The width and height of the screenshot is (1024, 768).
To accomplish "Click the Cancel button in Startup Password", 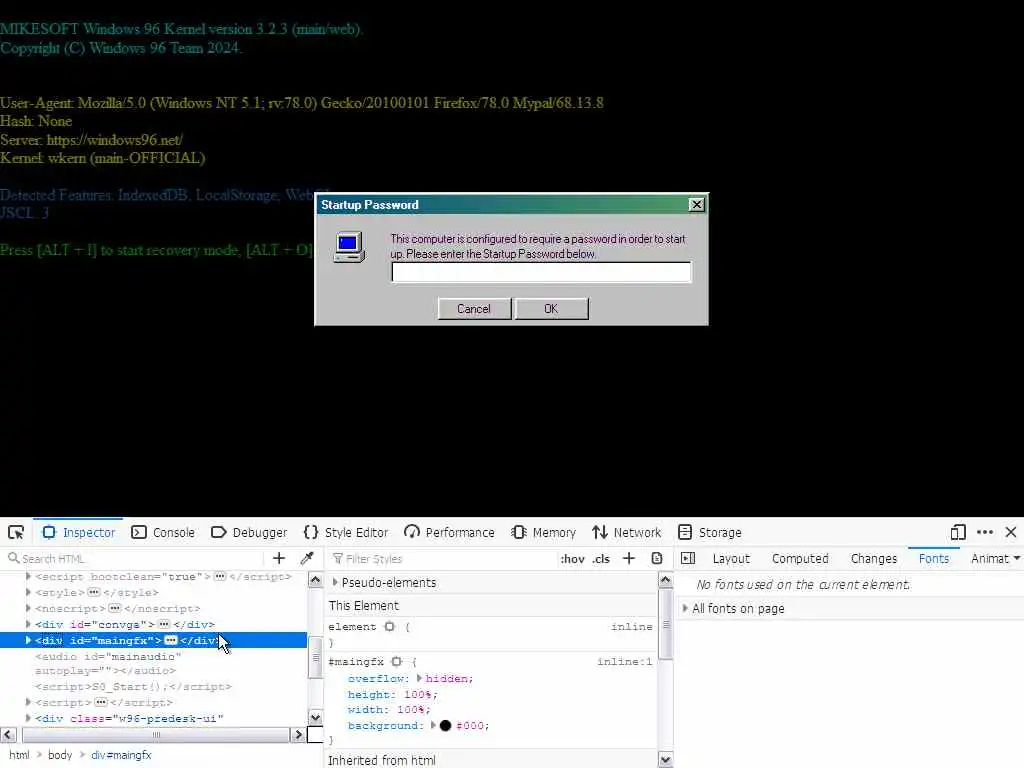I will (x=474, y=308).
